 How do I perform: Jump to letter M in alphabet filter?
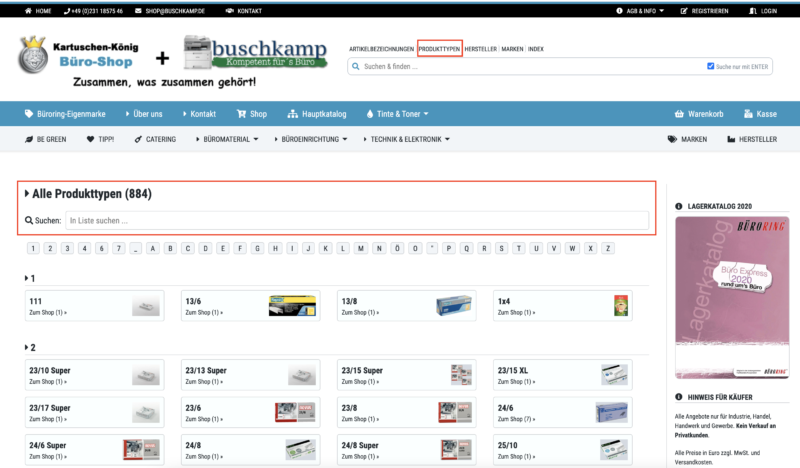point(361,249)
